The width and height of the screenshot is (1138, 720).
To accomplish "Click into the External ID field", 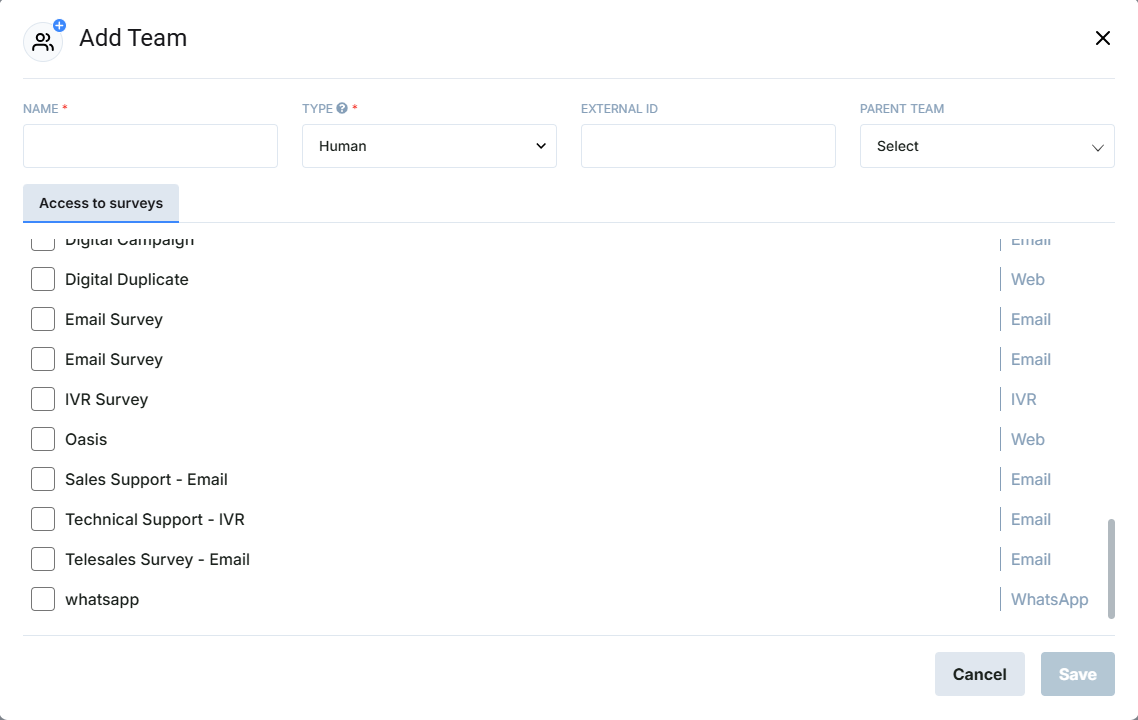I will tap(708, 146).
